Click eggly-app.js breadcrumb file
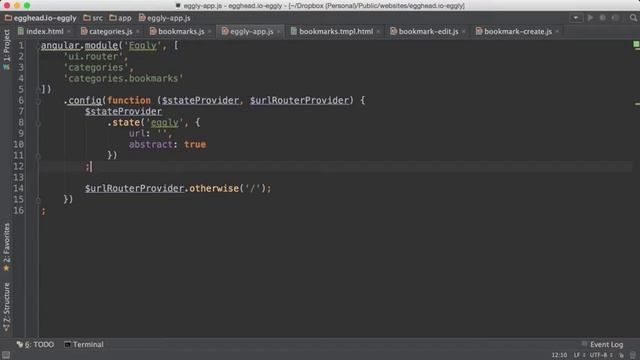This screenshot has height=360, width=640. pyautogui.click(x=164, y=18)
